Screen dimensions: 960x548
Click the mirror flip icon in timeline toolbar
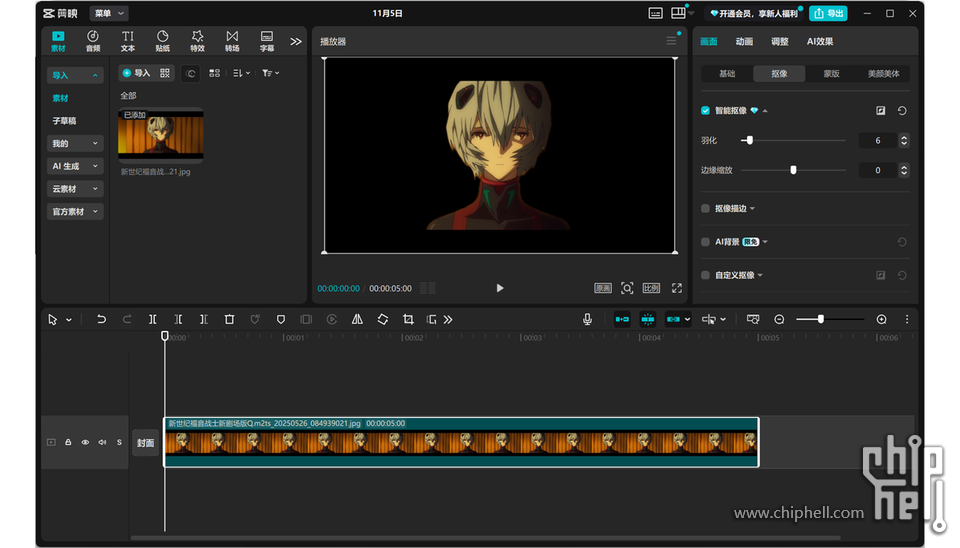pos(357,319)
